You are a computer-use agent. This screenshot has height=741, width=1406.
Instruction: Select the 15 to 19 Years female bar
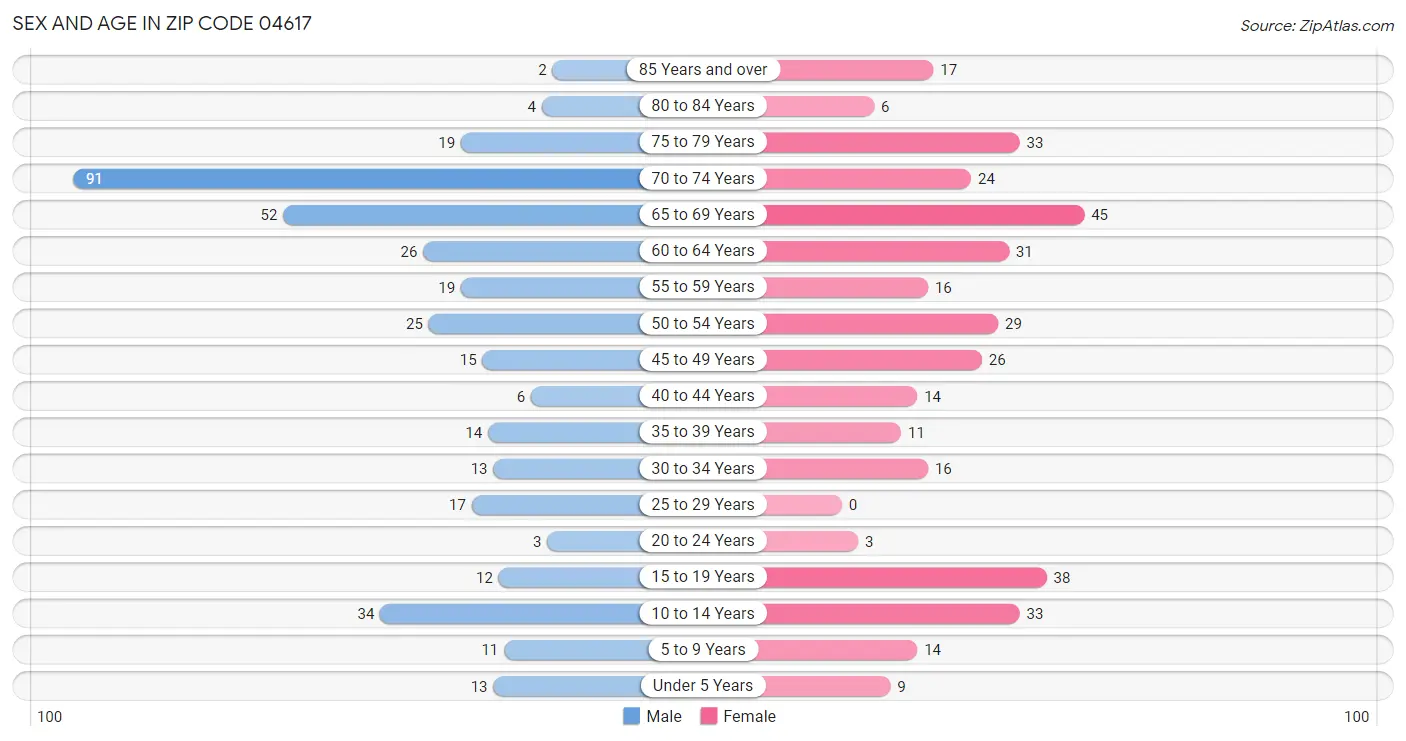click(x=905, y=577)
